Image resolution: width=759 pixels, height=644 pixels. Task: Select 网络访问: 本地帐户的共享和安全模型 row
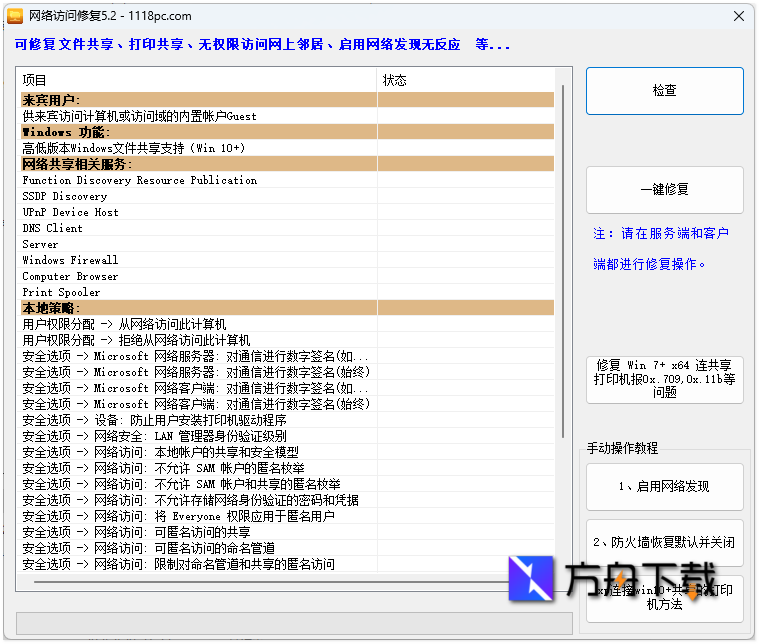pyautogui.click(x=287, y=452)
